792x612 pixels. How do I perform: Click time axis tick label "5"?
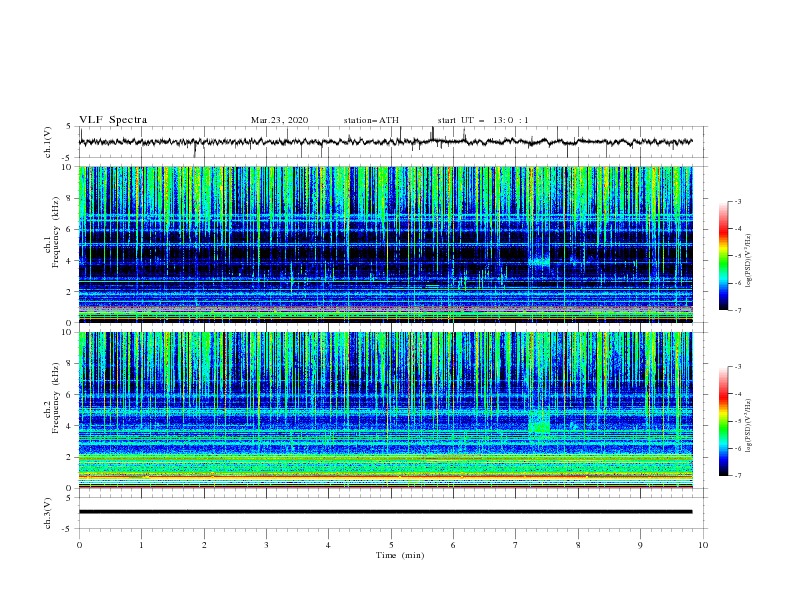pos(391,545)
